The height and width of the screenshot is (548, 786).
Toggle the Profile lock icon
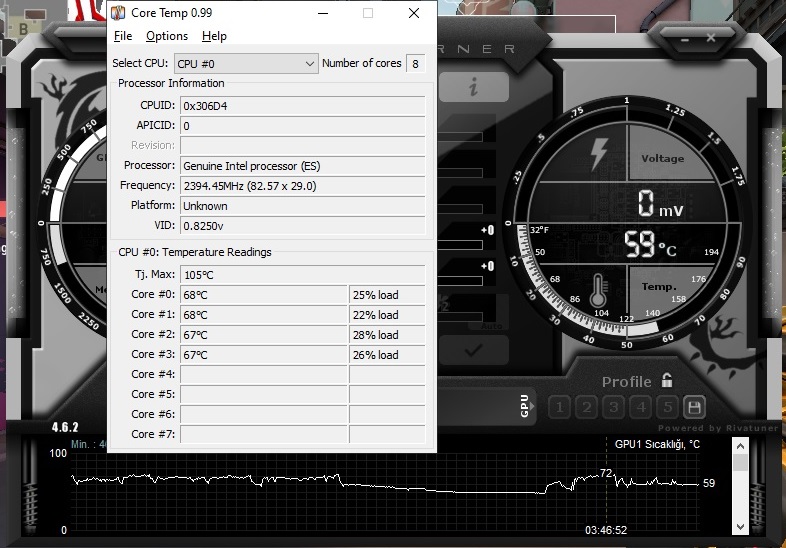click(667, 381)
